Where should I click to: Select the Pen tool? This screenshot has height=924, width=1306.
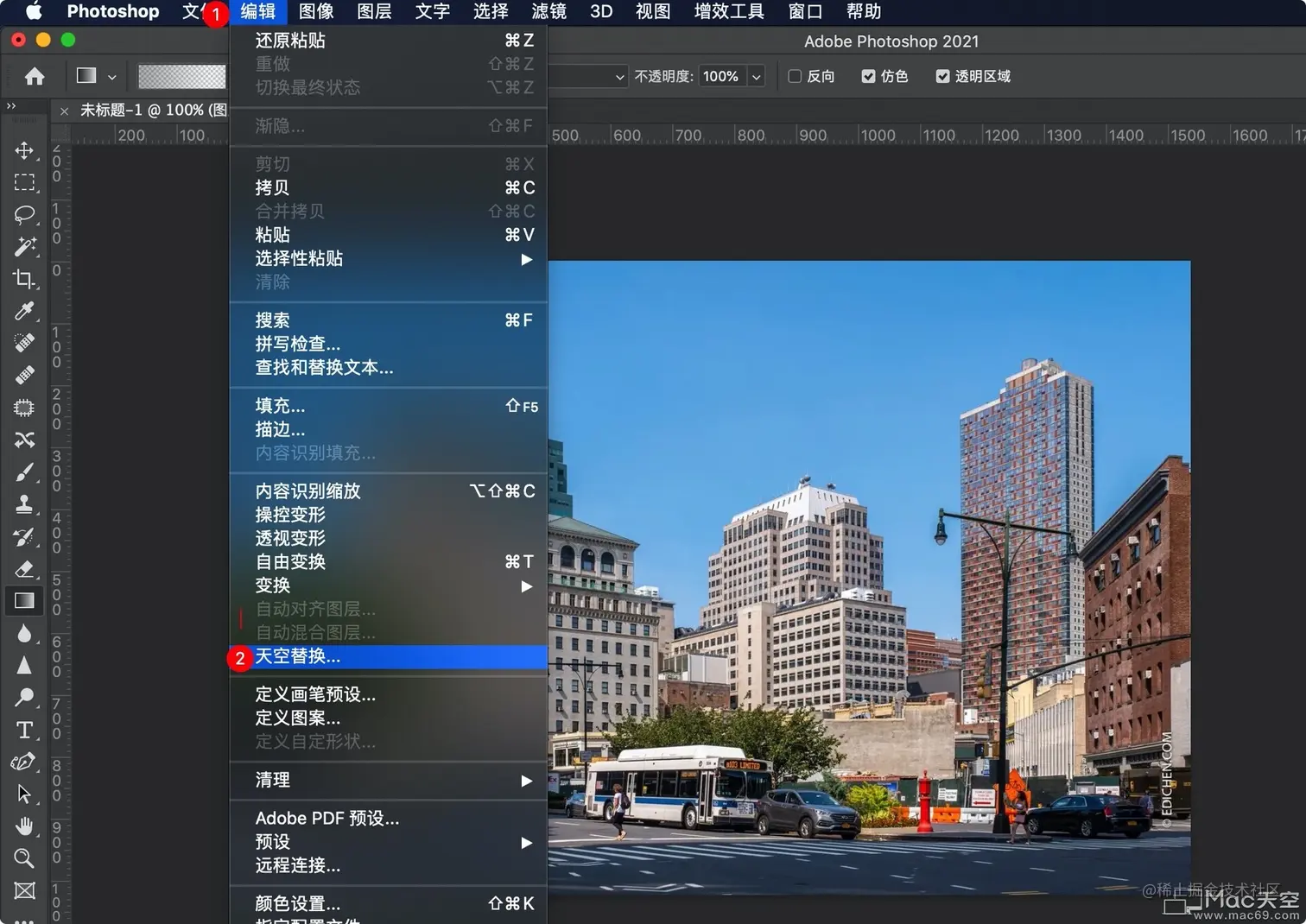pyautogui.click(x=24, y=762)
